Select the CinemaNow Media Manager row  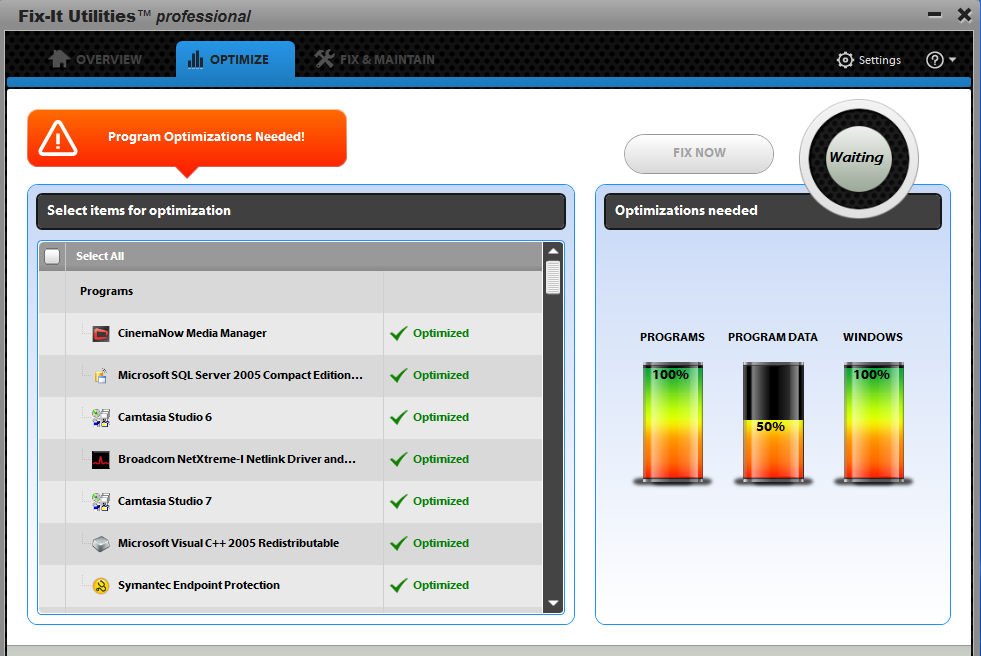pos(290,333)
